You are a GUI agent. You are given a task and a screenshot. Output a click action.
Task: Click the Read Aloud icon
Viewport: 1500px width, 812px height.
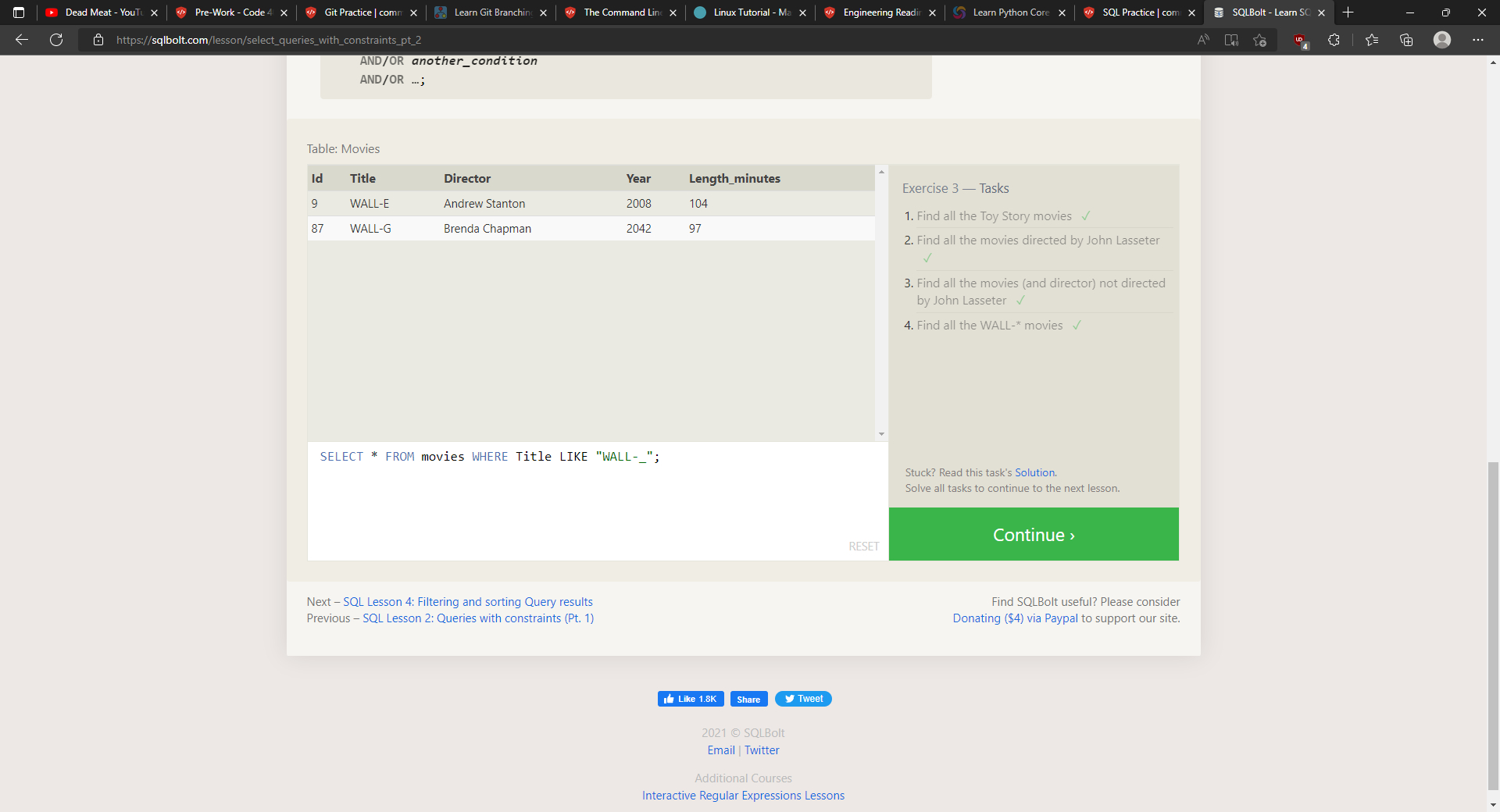pyautogui.click(x=1203, y=40)
